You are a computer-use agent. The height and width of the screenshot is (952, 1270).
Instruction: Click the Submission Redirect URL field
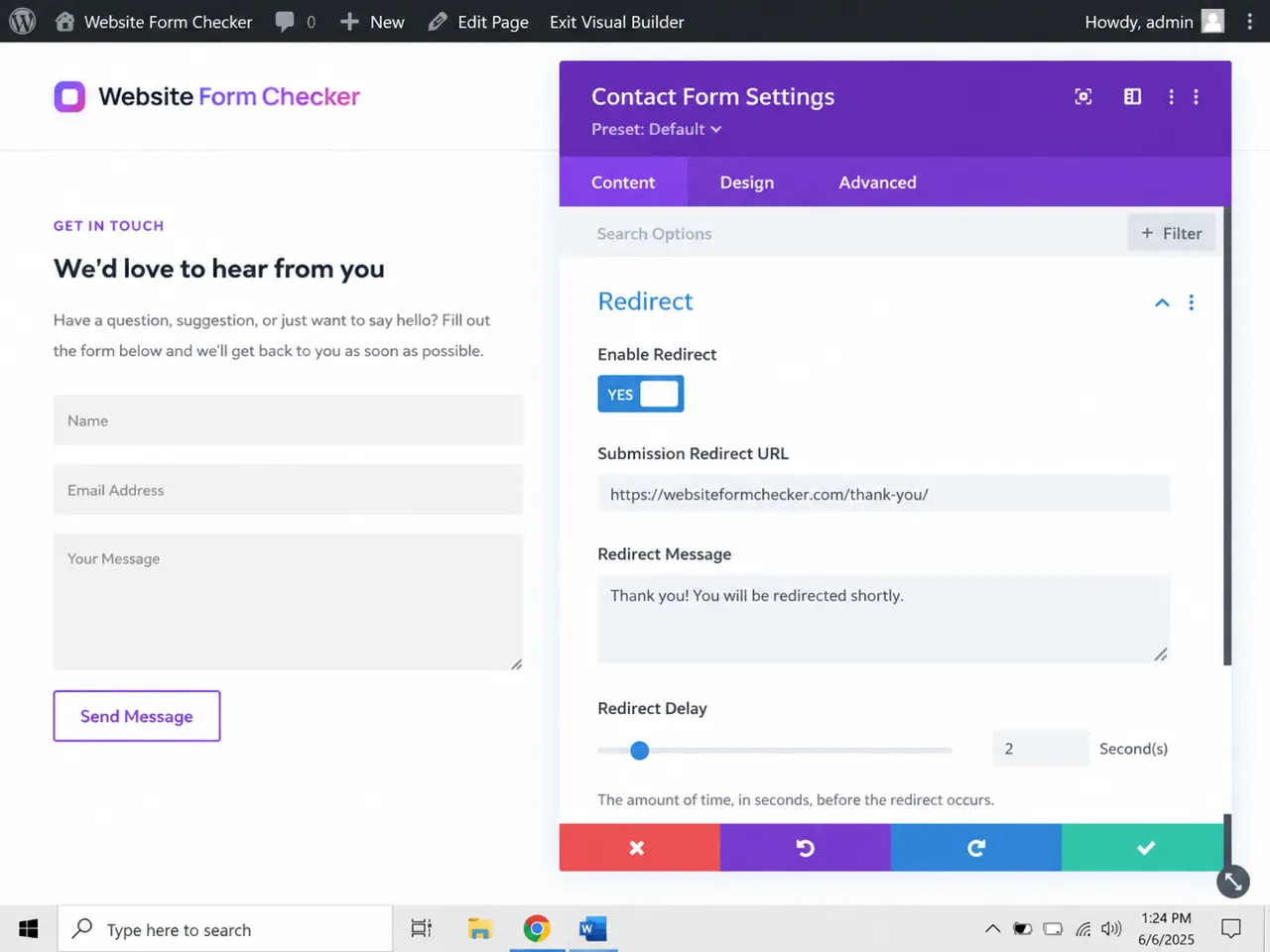[x=884, y=494]
